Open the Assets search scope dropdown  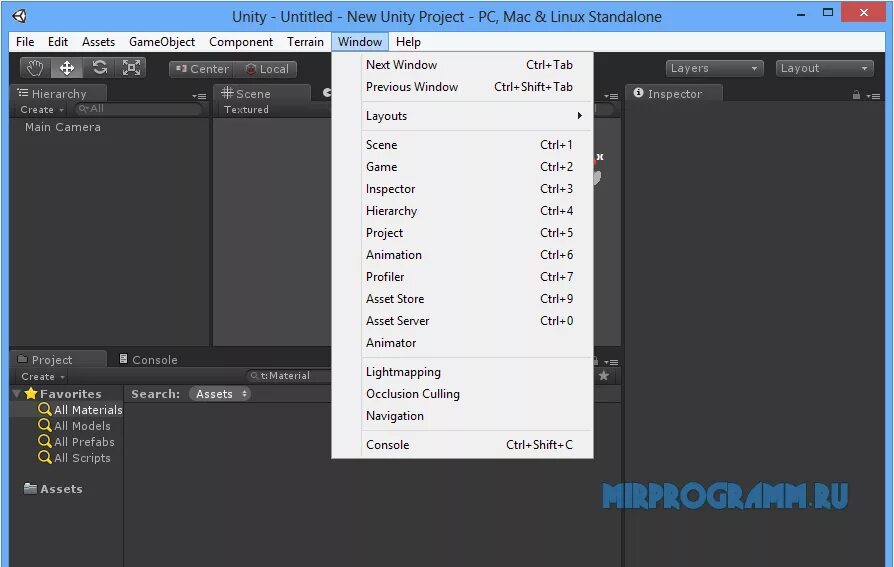221,394
